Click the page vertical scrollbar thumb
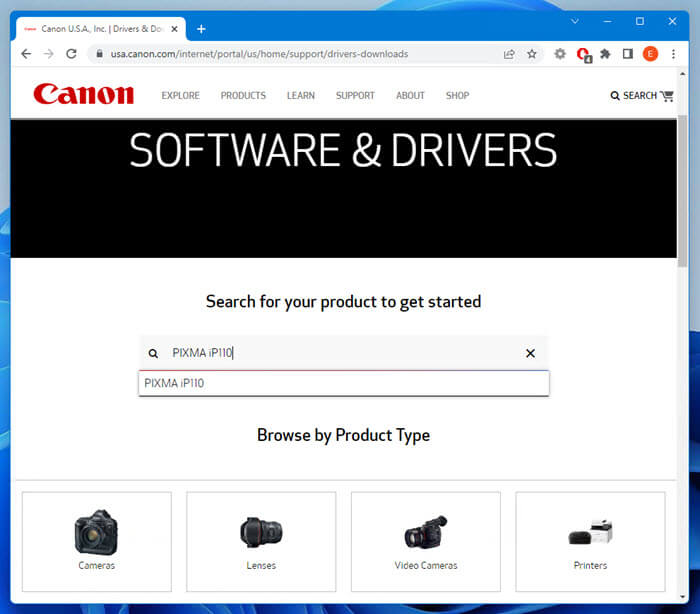The image size is (700, 614). 682,191
